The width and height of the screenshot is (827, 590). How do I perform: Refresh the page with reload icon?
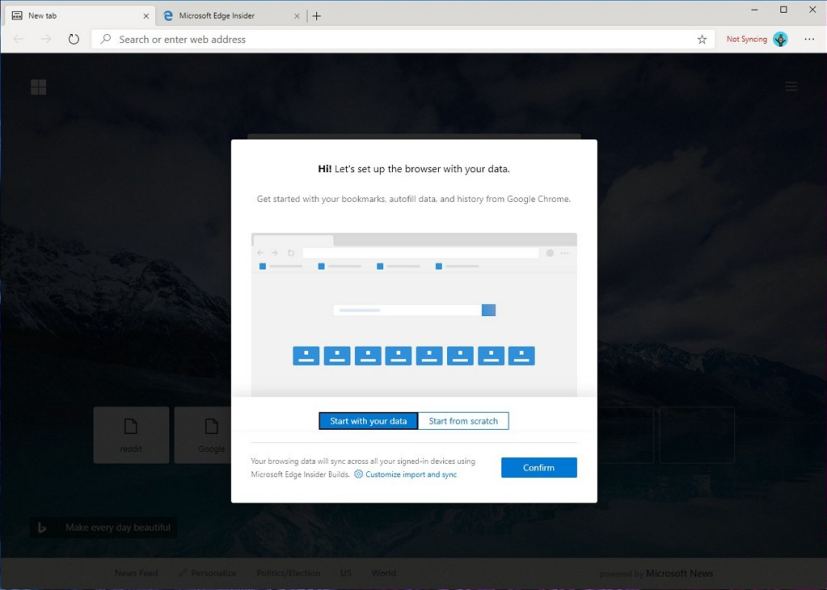(x=74, y=39)
